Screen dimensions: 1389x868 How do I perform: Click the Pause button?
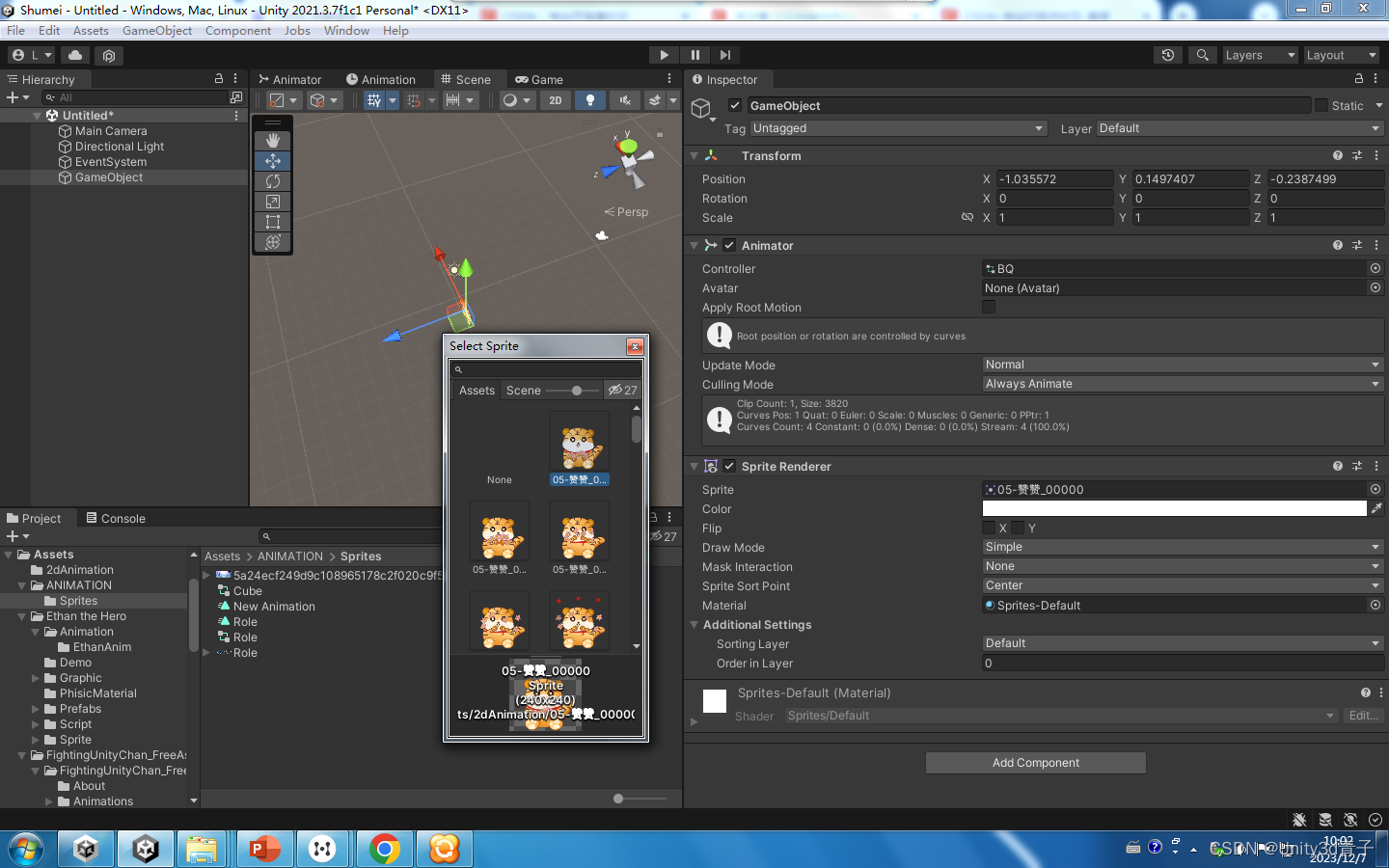(694, 55)
